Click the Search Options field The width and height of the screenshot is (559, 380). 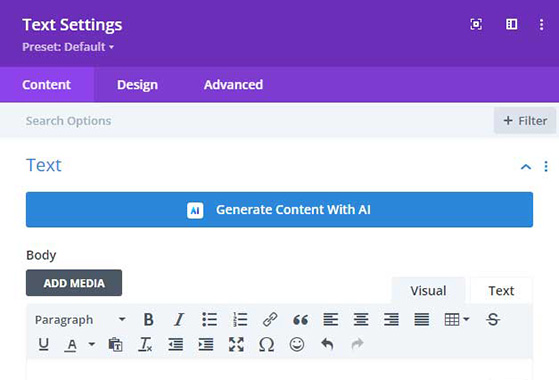[x=246, y=121]
